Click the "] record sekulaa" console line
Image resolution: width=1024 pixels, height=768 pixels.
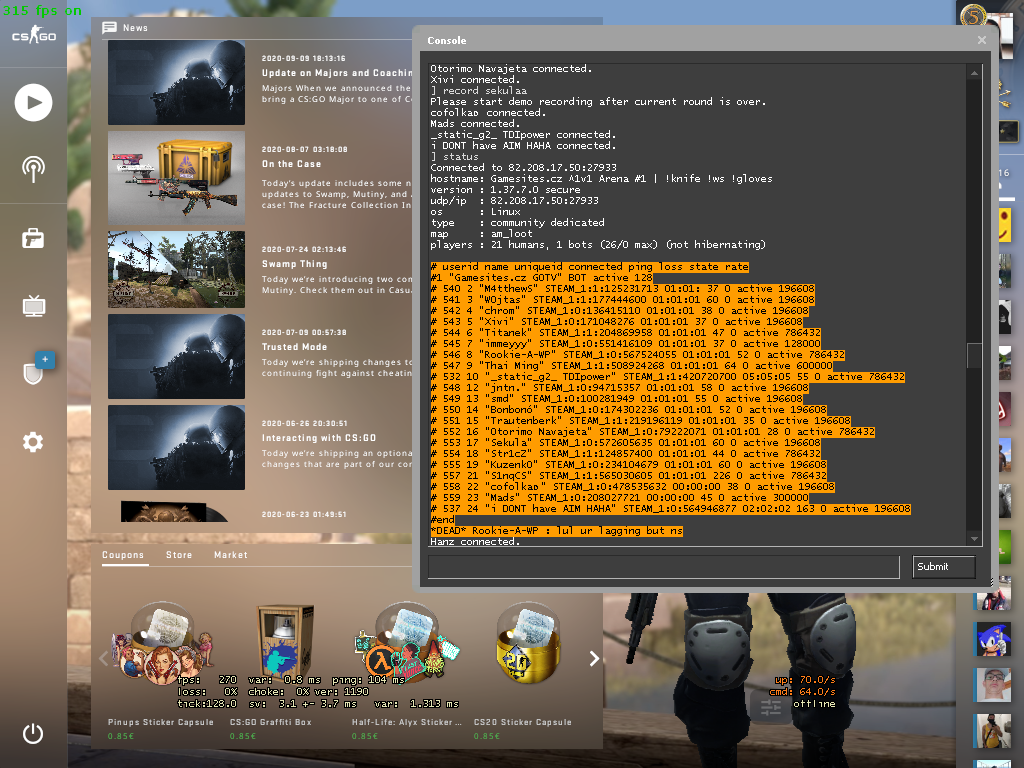(479, 91)
